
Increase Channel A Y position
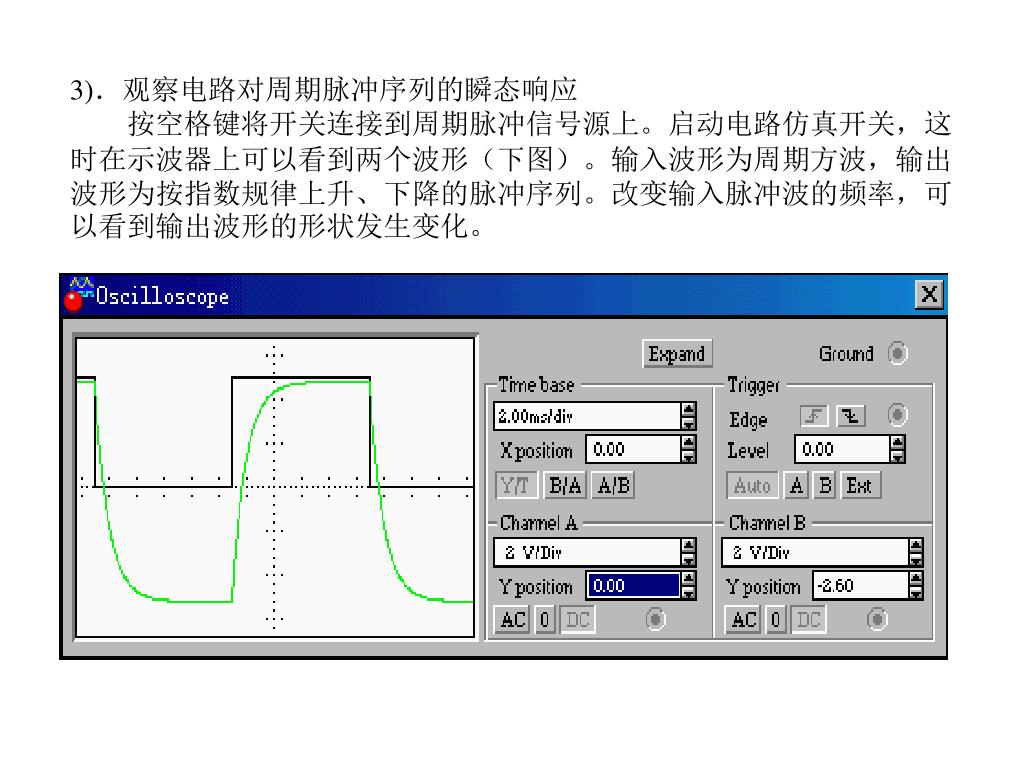click(x=688, y=579)
